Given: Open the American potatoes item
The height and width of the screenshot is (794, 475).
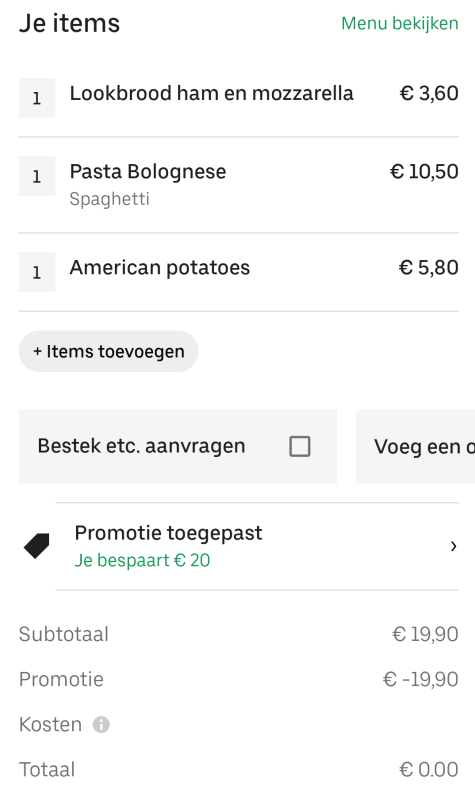Looking at the screenshot, I should pos(160,267).
